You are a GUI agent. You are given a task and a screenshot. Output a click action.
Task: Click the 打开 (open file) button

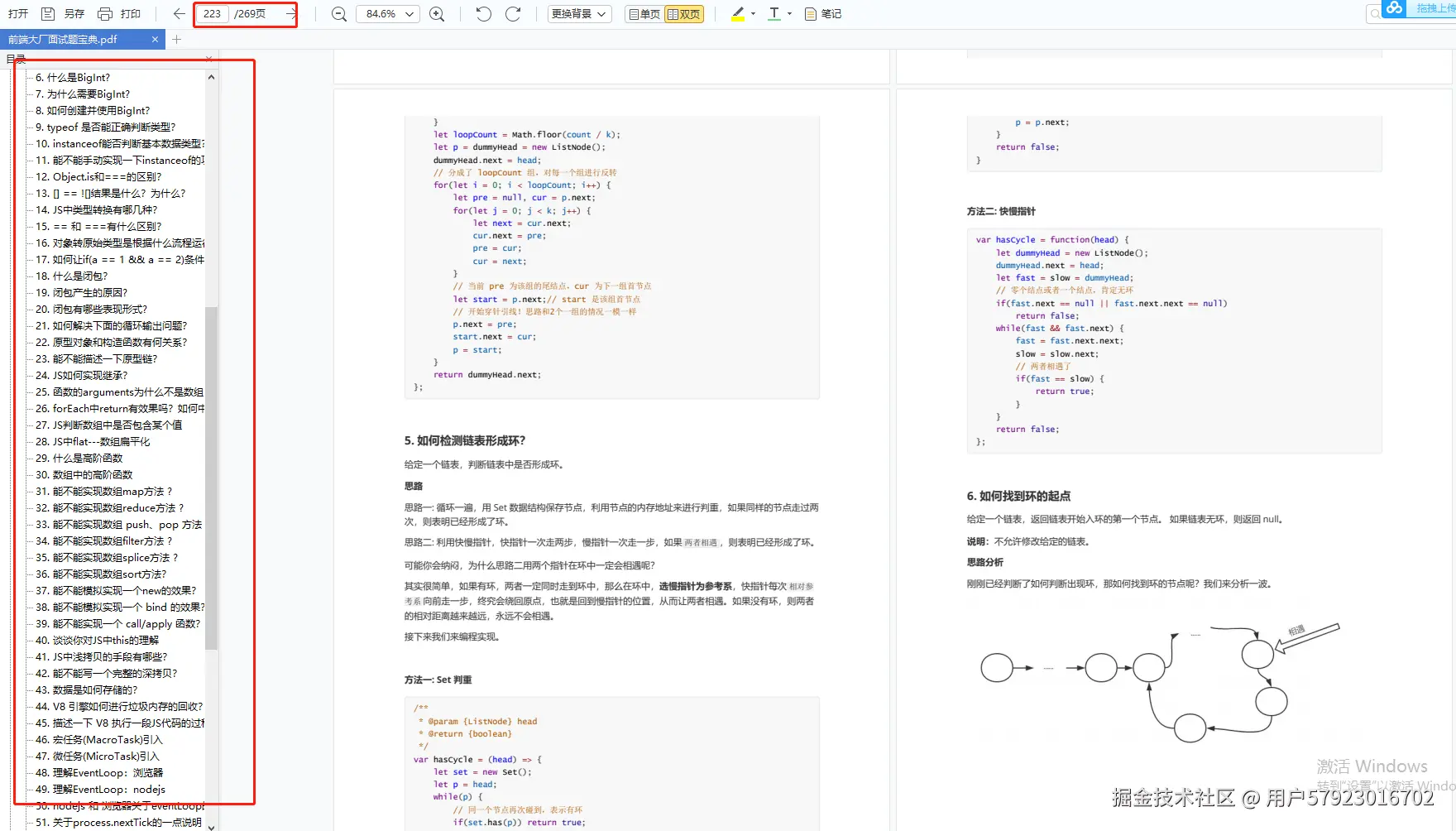(18, 14)
